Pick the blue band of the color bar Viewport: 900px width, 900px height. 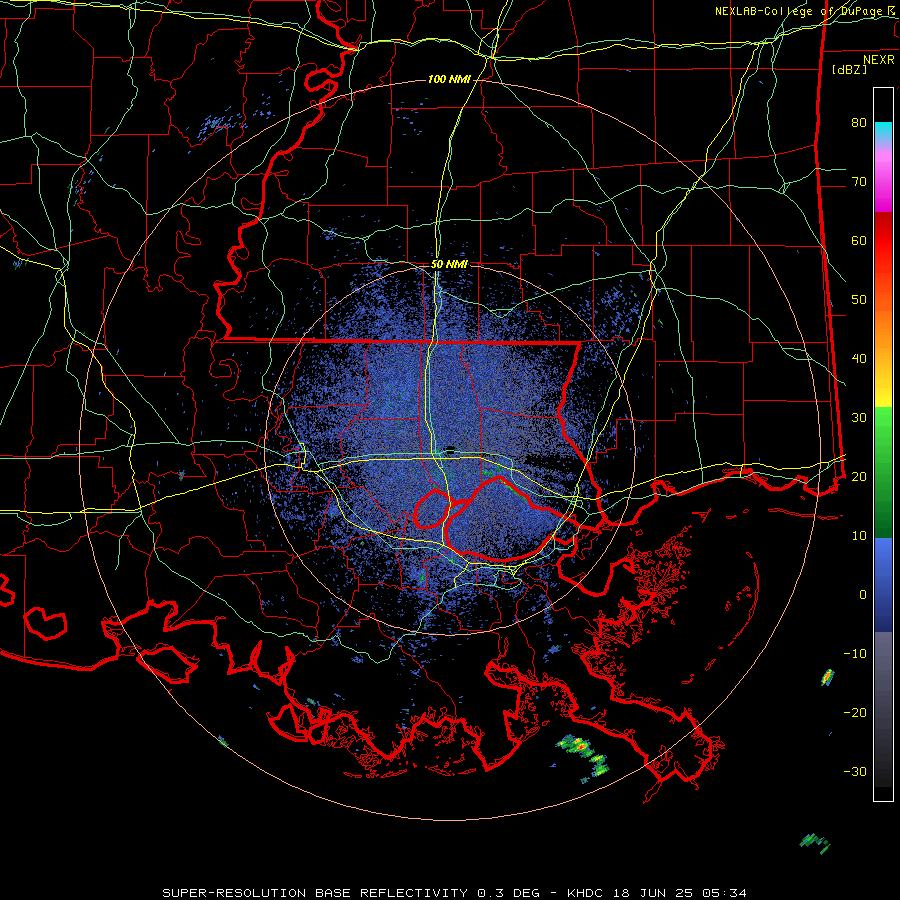883,584
